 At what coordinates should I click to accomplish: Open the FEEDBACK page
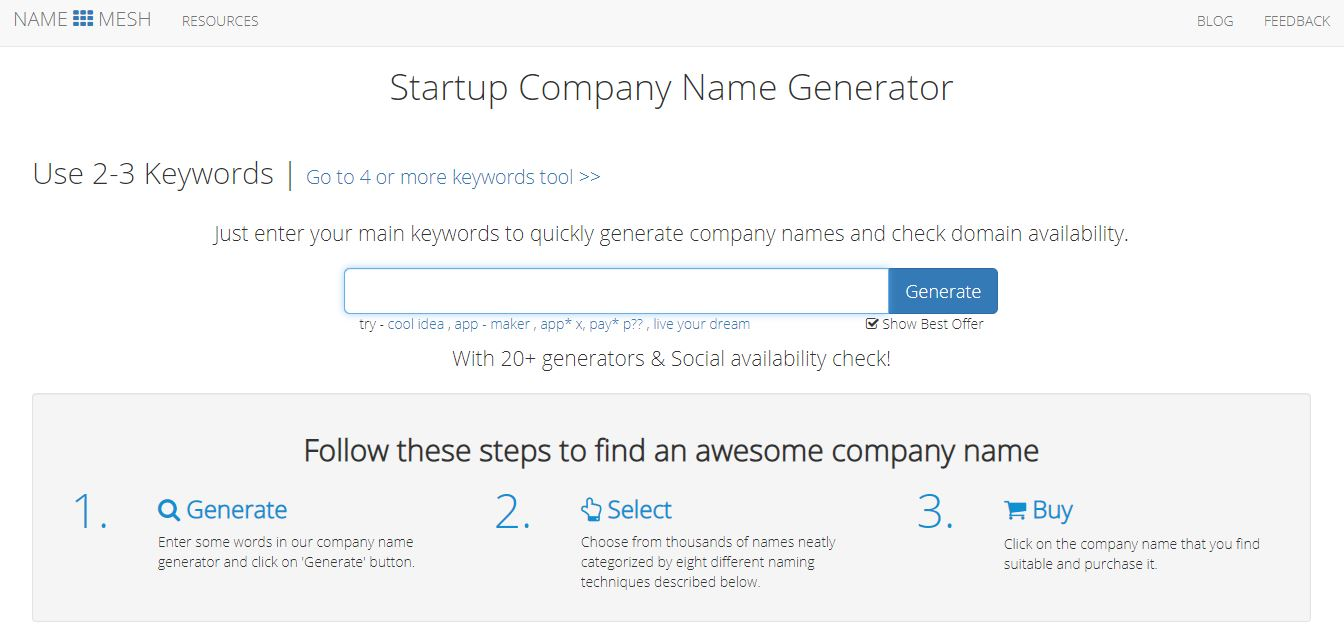1296,20
